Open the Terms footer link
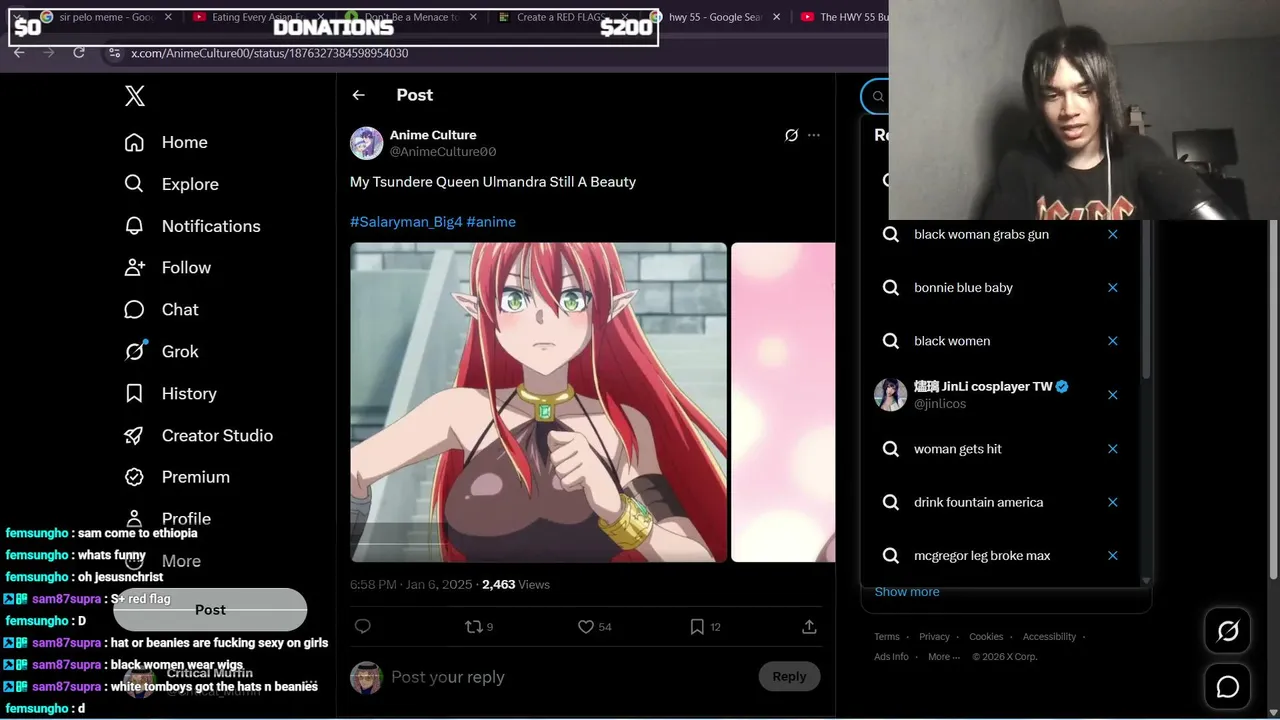The width and height of the screenshot is (1280, 720). (887, 637)
